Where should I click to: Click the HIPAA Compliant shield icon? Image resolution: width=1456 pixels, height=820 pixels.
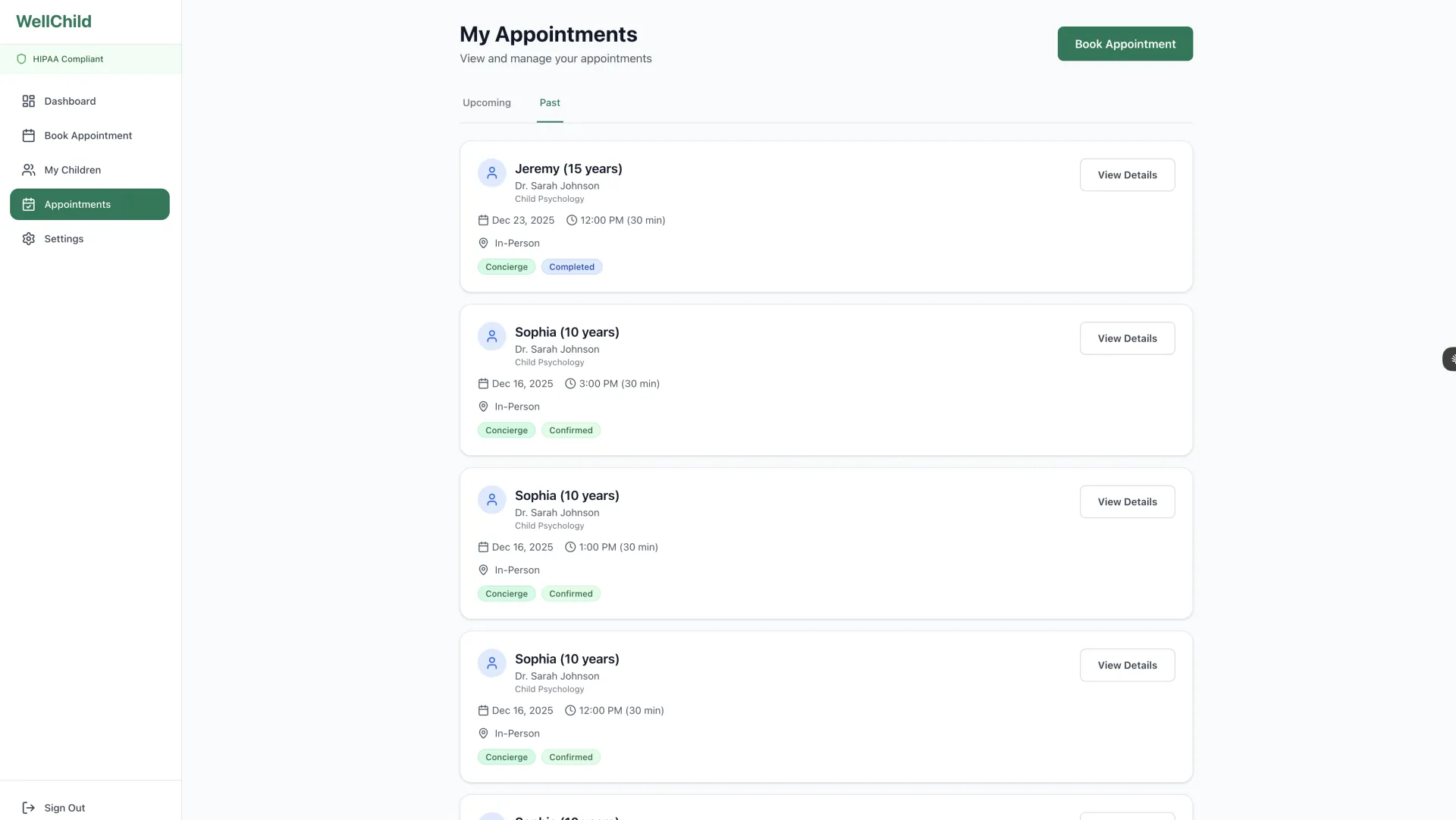click(21, 59)
